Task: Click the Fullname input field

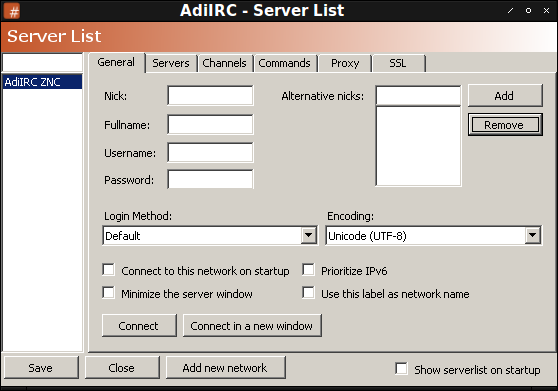Action: pyautogui.click(x=210, y=125)
